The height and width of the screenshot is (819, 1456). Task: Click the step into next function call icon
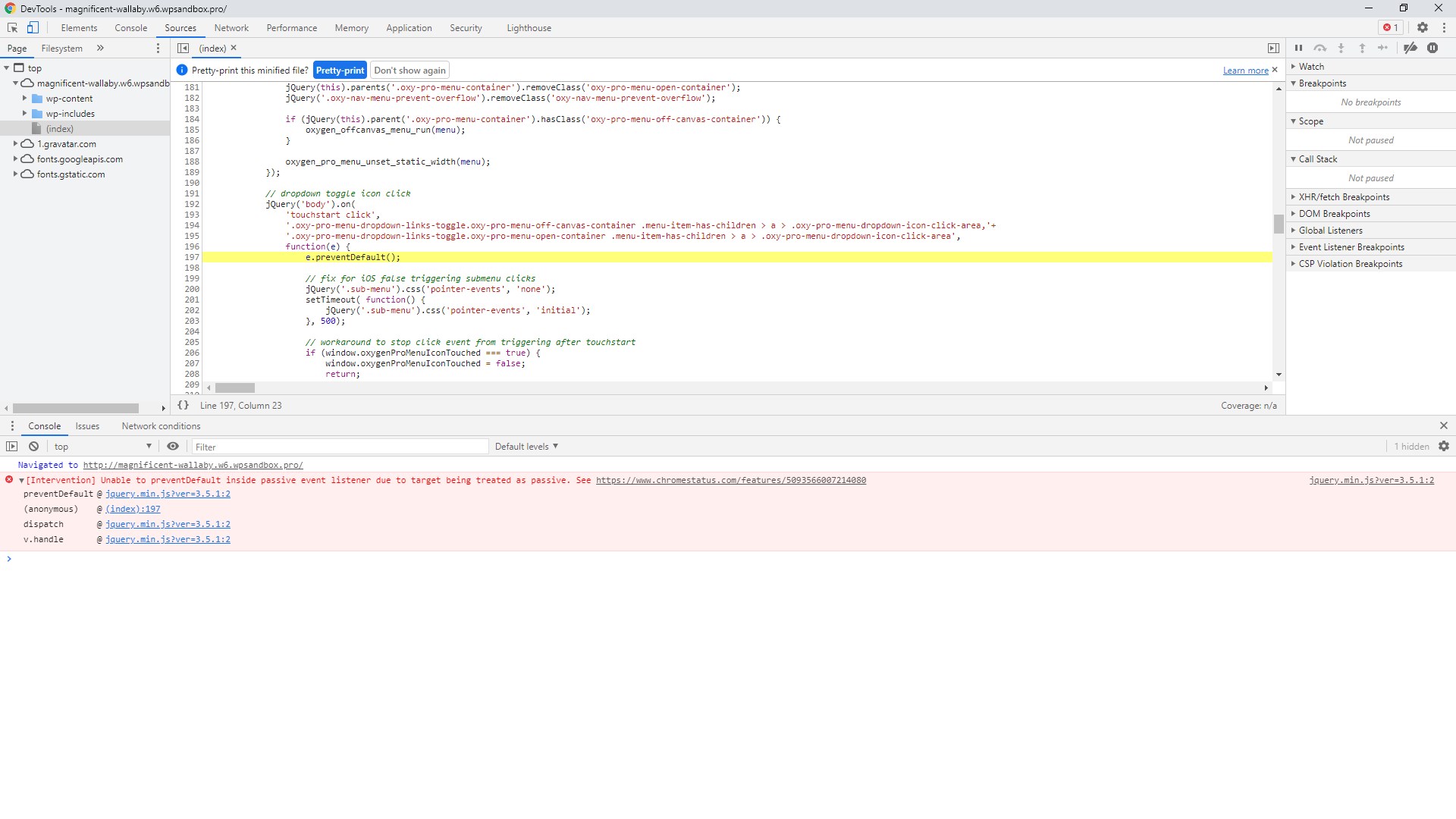pos(1341,48)
